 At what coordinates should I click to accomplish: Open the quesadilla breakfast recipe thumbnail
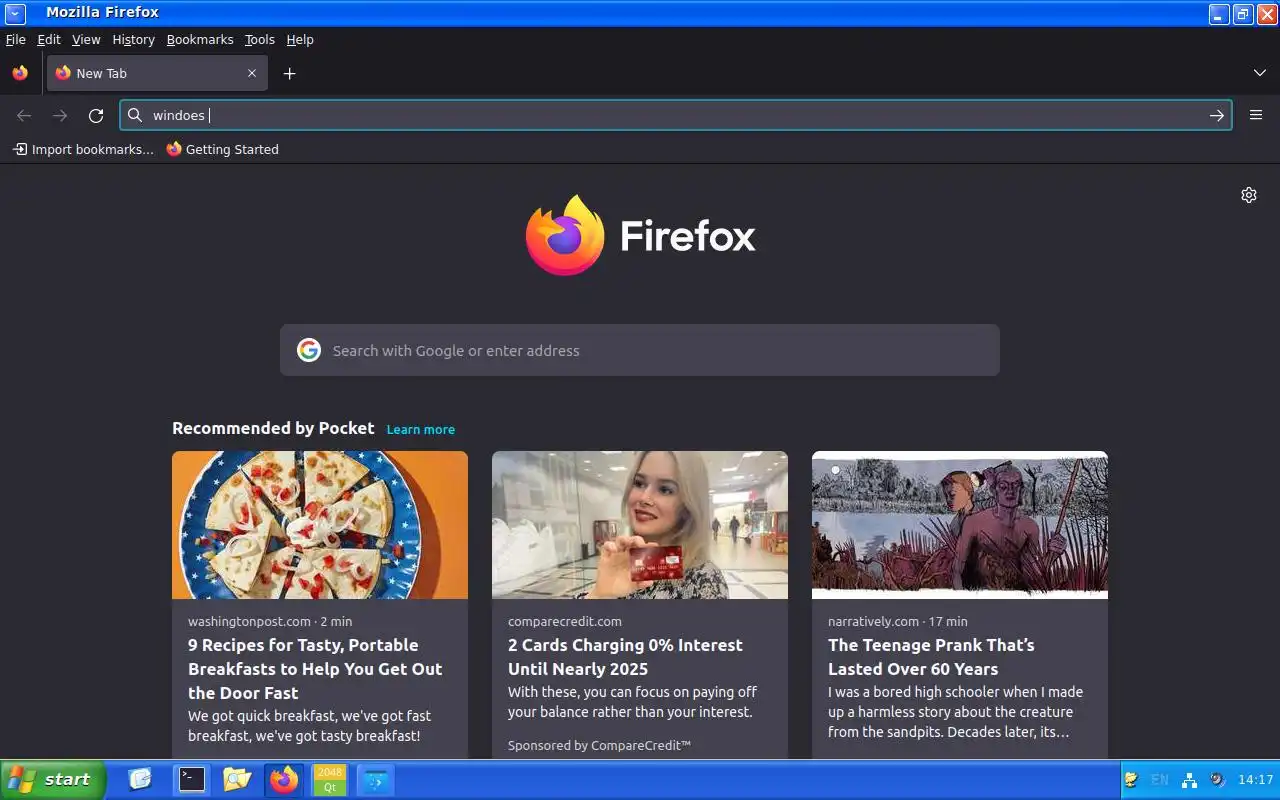pyautogui.click(x=320, y=525)
